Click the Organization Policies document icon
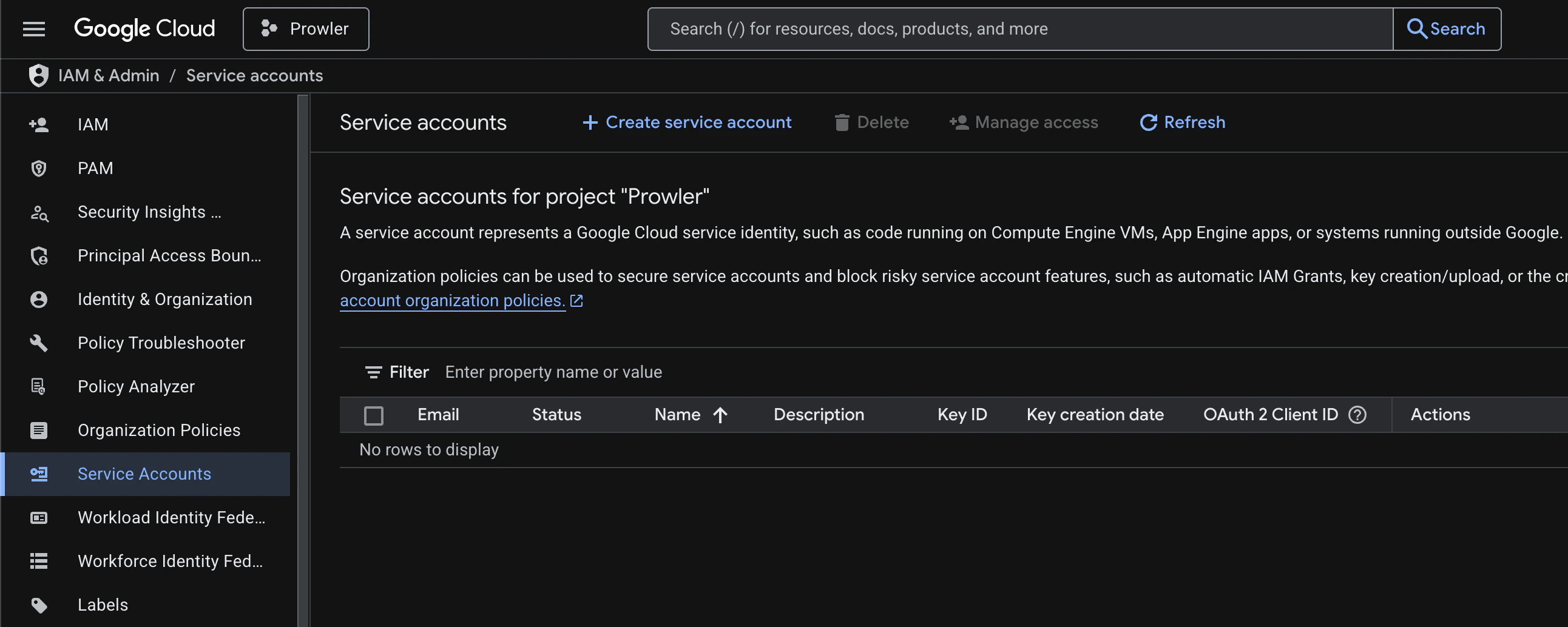 [38, 430]
